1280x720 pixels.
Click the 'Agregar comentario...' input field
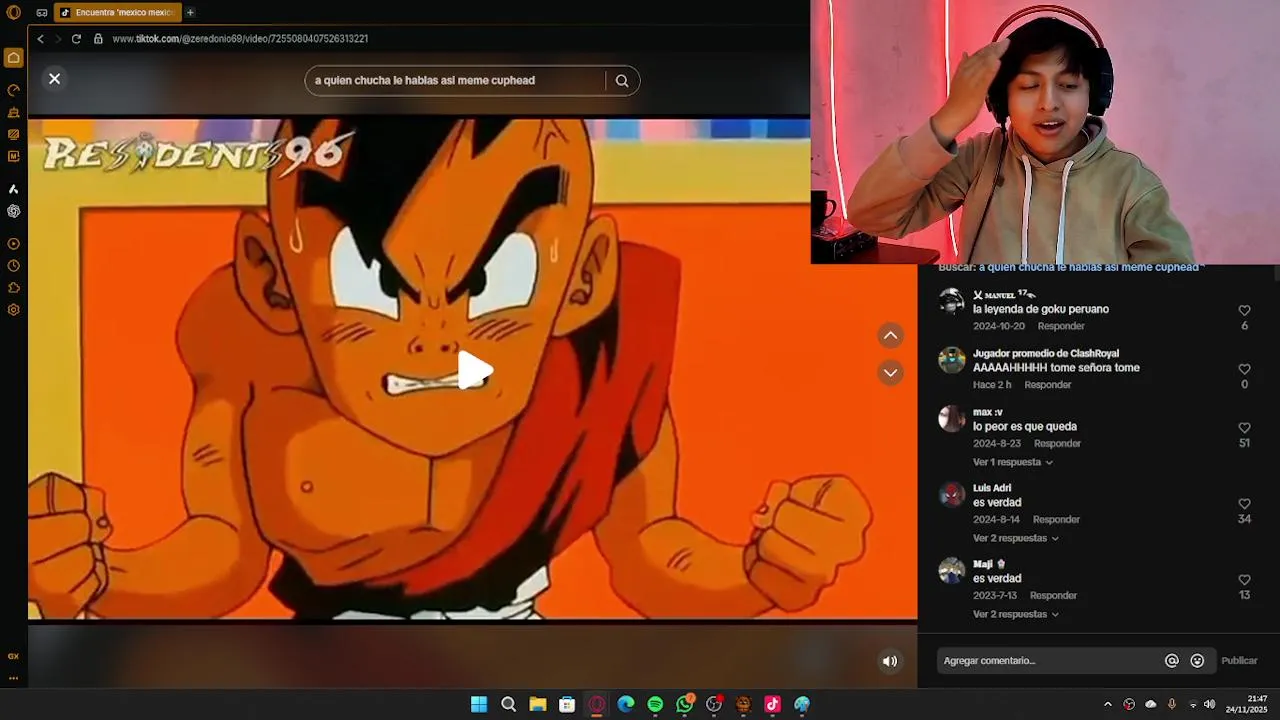pos(1050,660)
